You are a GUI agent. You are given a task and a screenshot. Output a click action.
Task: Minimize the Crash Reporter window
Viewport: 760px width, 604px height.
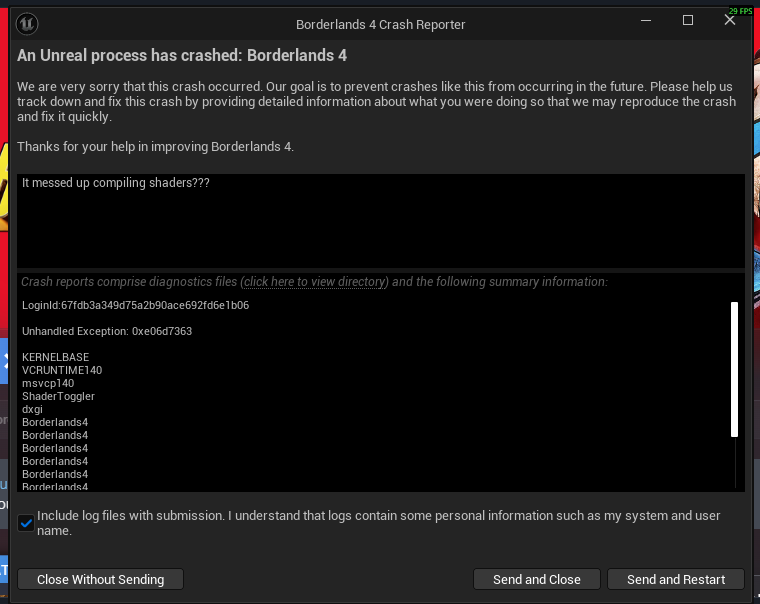(646, 20)
